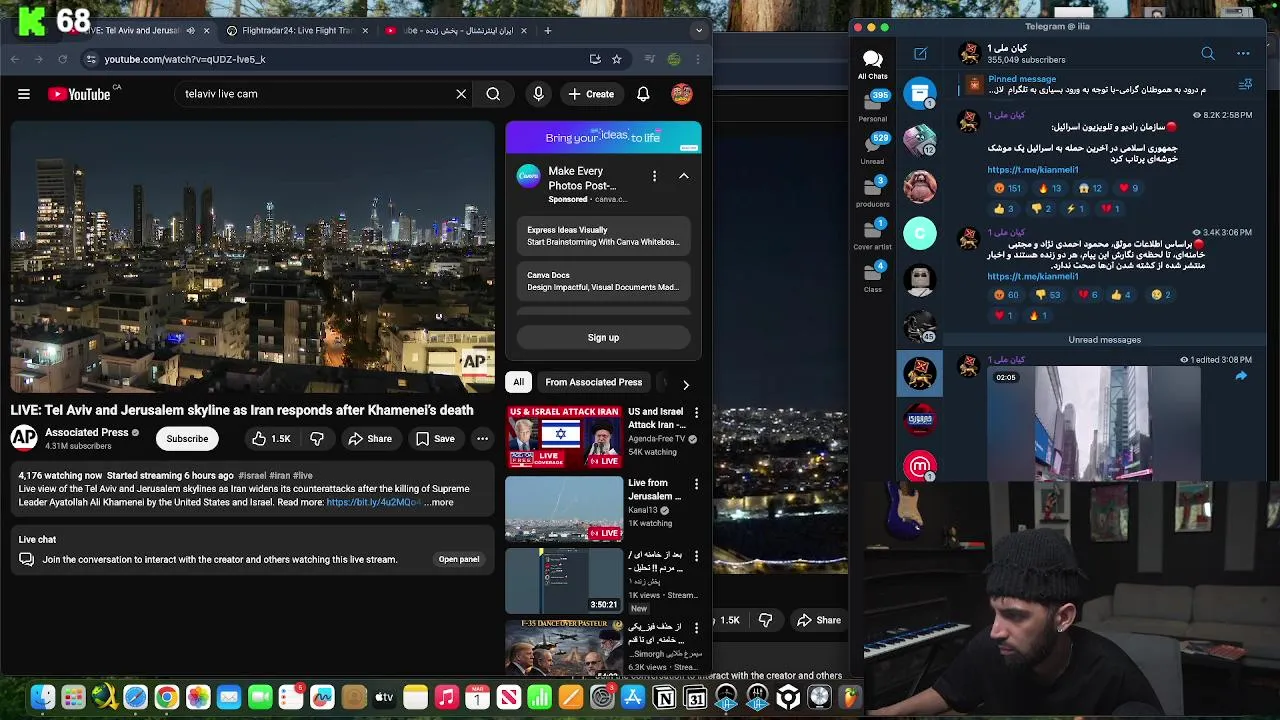Image resolution: width=1280 pixels, height=720 pixels.
Task: Forward the Telegram video message
Action: pos(1241,376)
